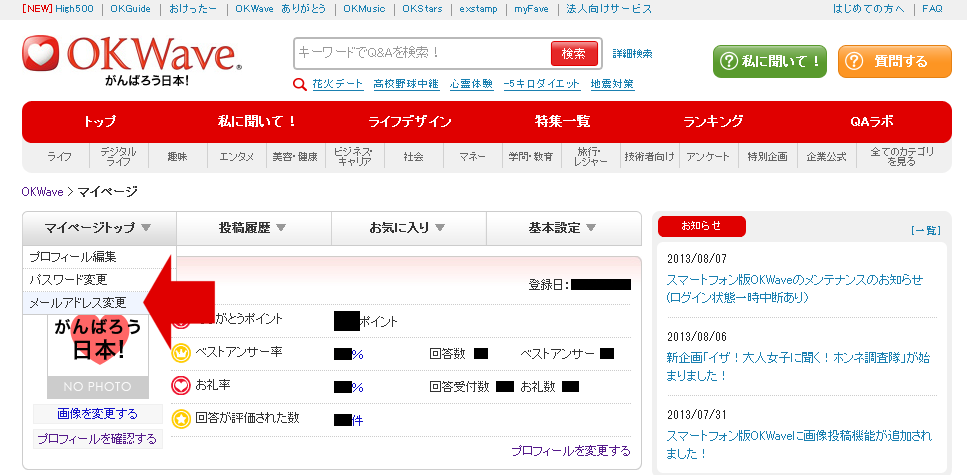Open the QAラボ navigation tab
The height and width of the screenshot is (475, 967).
point(871,122)
